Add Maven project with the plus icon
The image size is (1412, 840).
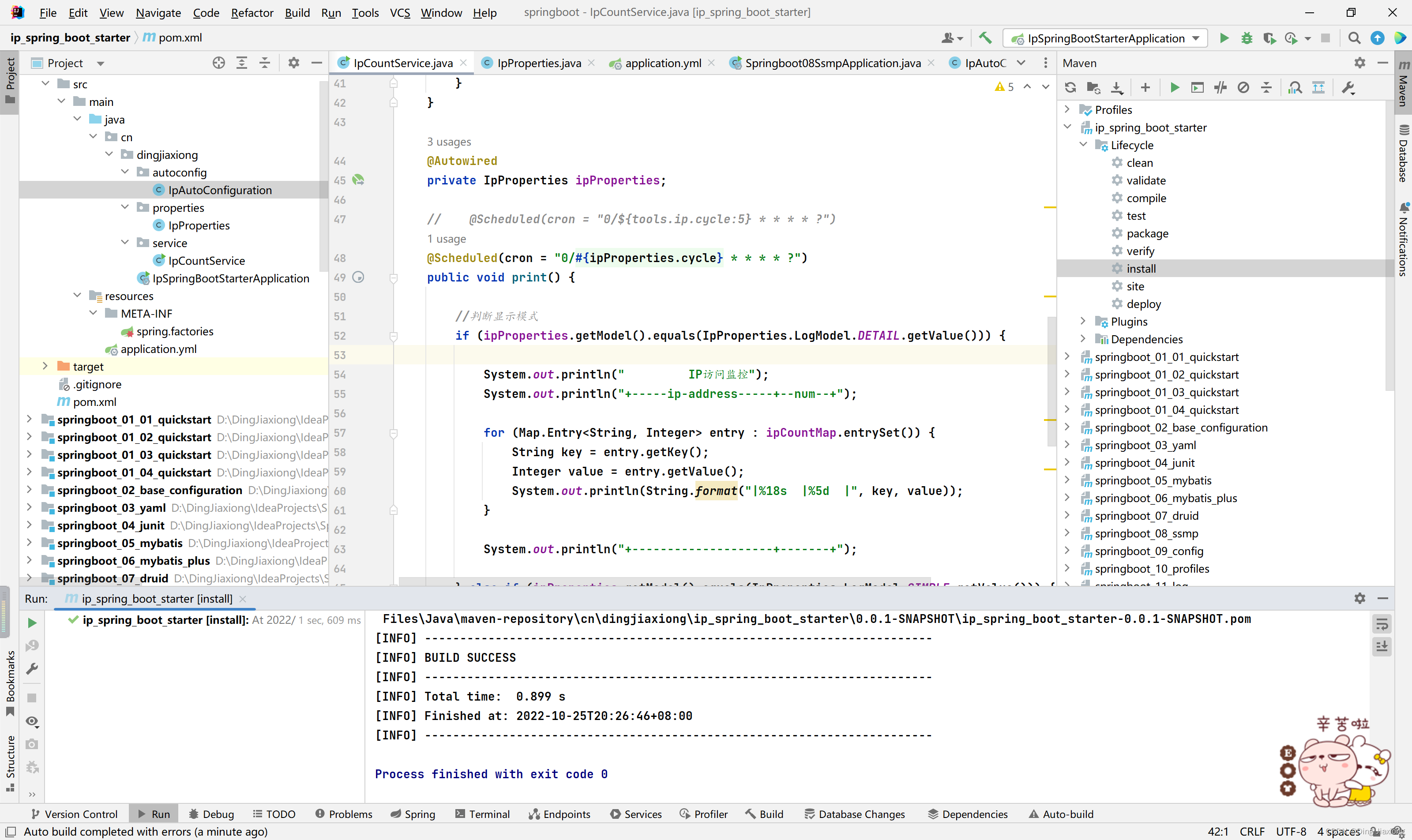point(1145,88)
